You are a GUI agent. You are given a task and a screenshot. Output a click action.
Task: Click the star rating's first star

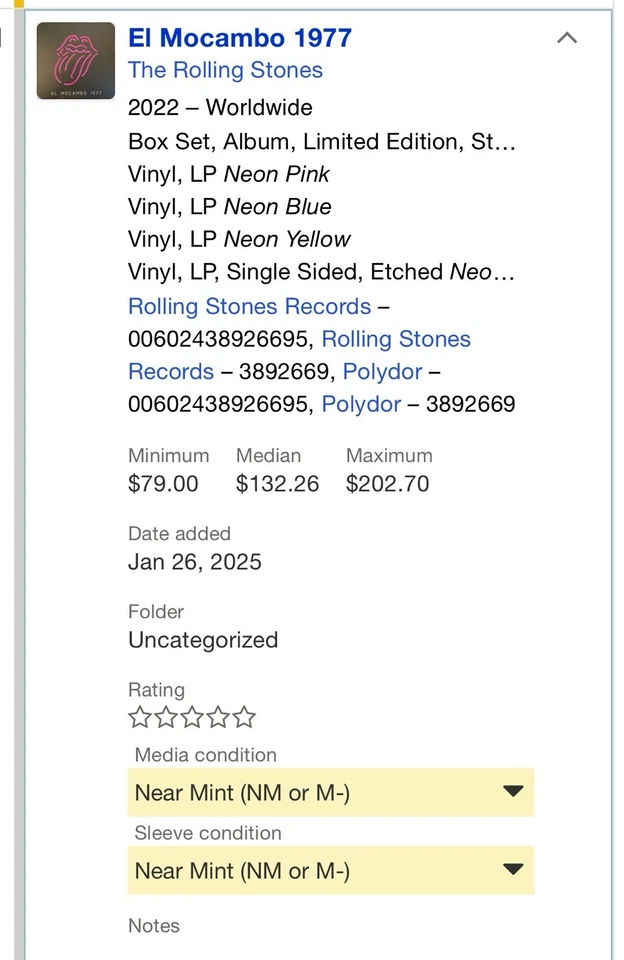pos(139,717)
